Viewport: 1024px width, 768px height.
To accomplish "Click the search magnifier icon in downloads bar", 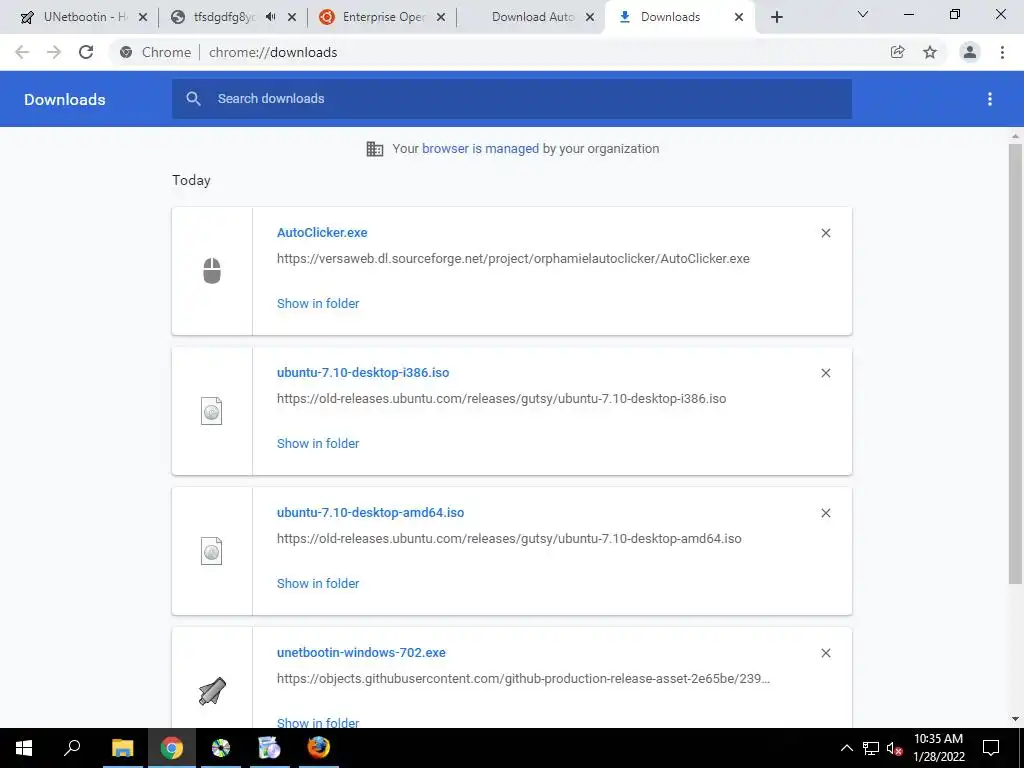I will [193, 99].
